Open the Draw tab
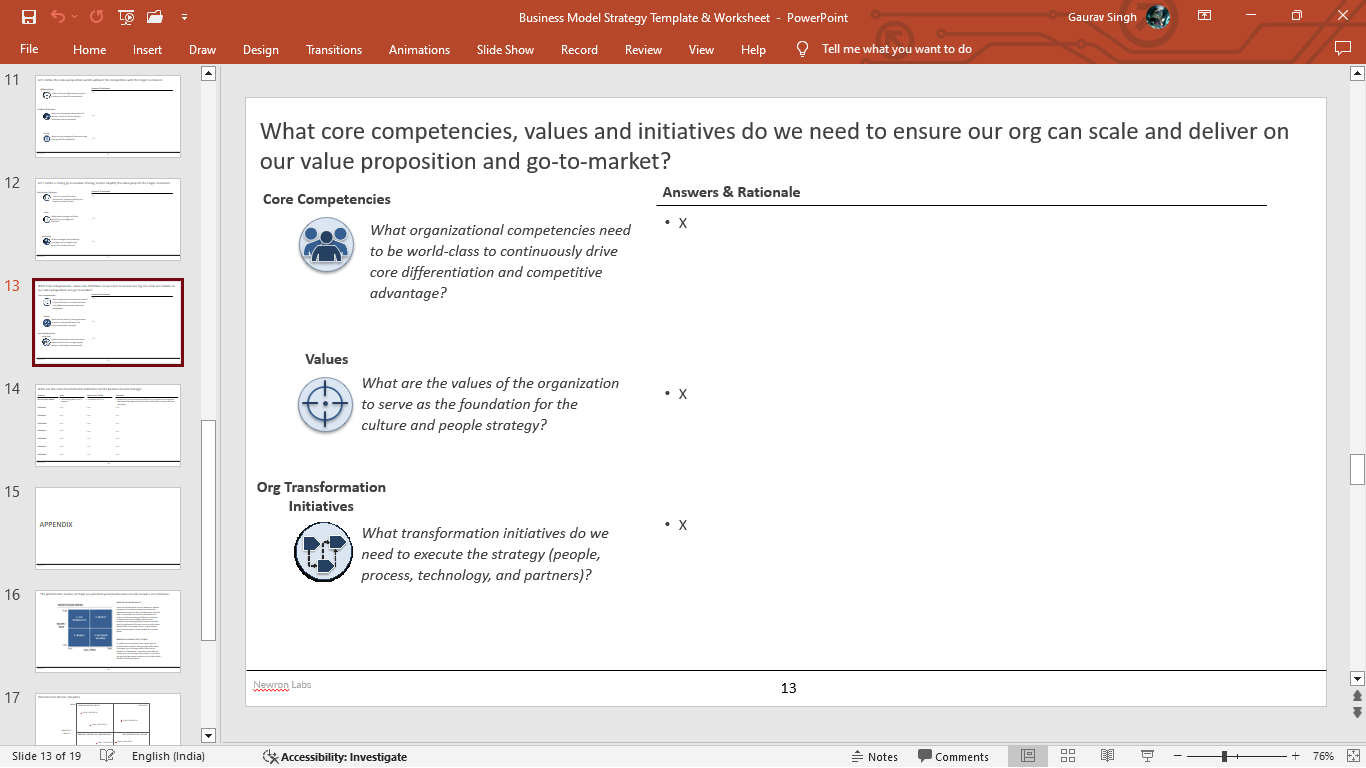 pyautogui.click(x=202, y=50)
